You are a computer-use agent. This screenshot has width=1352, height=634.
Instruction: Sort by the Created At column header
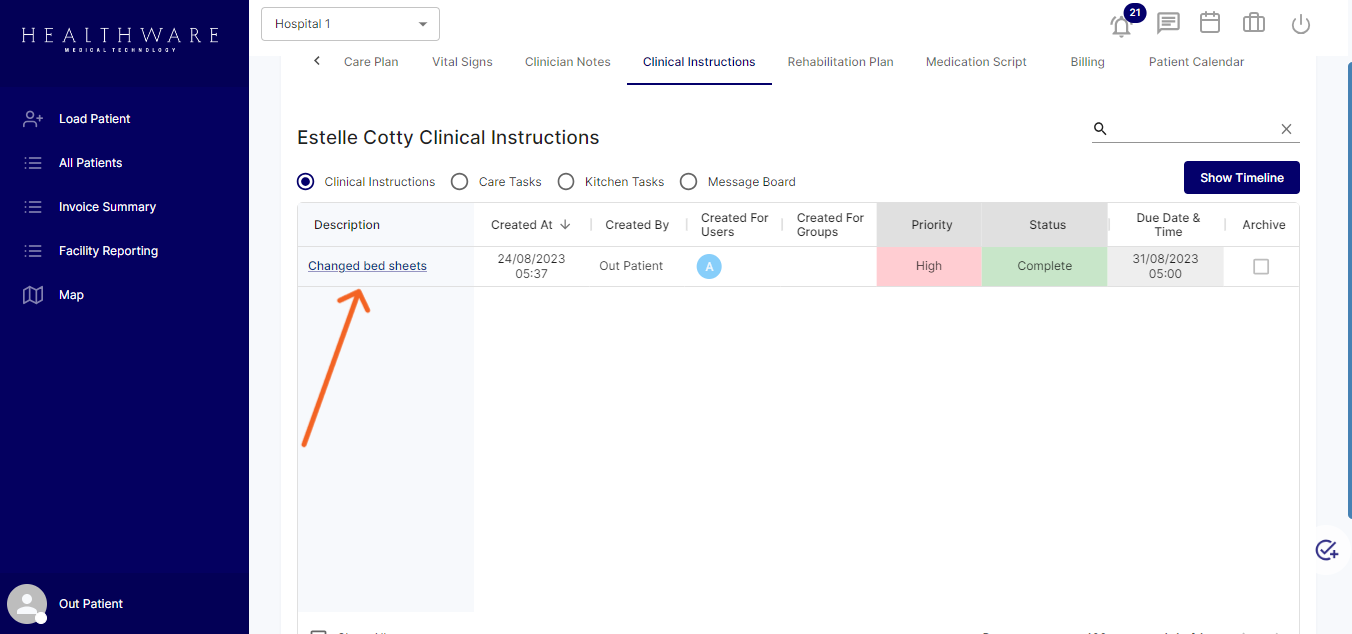(x=530, y=225)
